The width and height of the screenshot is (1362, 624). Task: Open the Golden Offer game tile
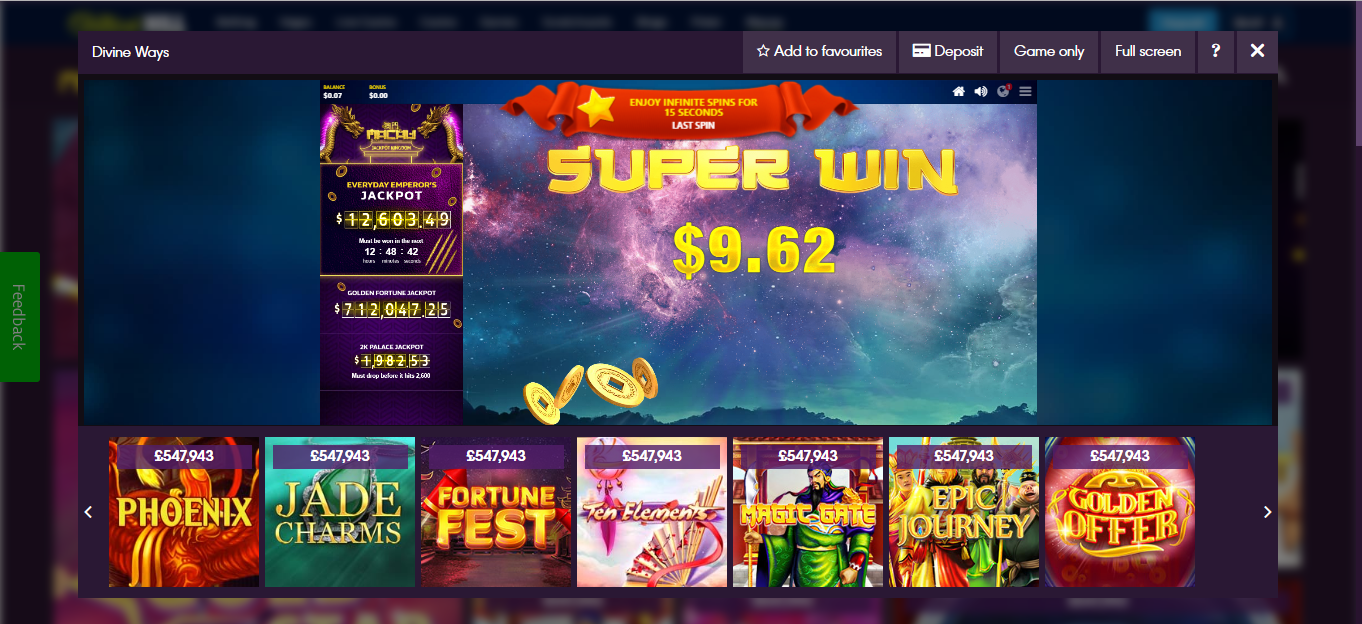(1120, 512)
